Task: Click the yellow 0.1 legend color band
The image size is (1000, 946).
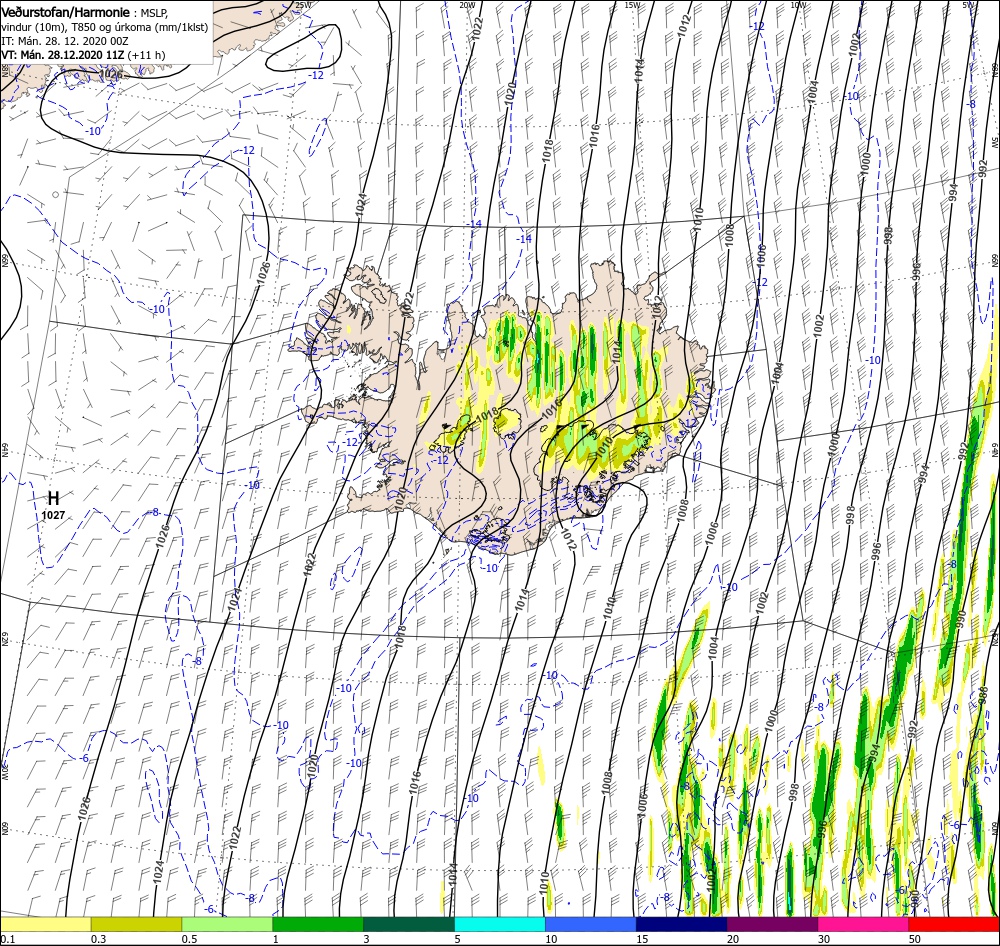Action: click(45, 924)
